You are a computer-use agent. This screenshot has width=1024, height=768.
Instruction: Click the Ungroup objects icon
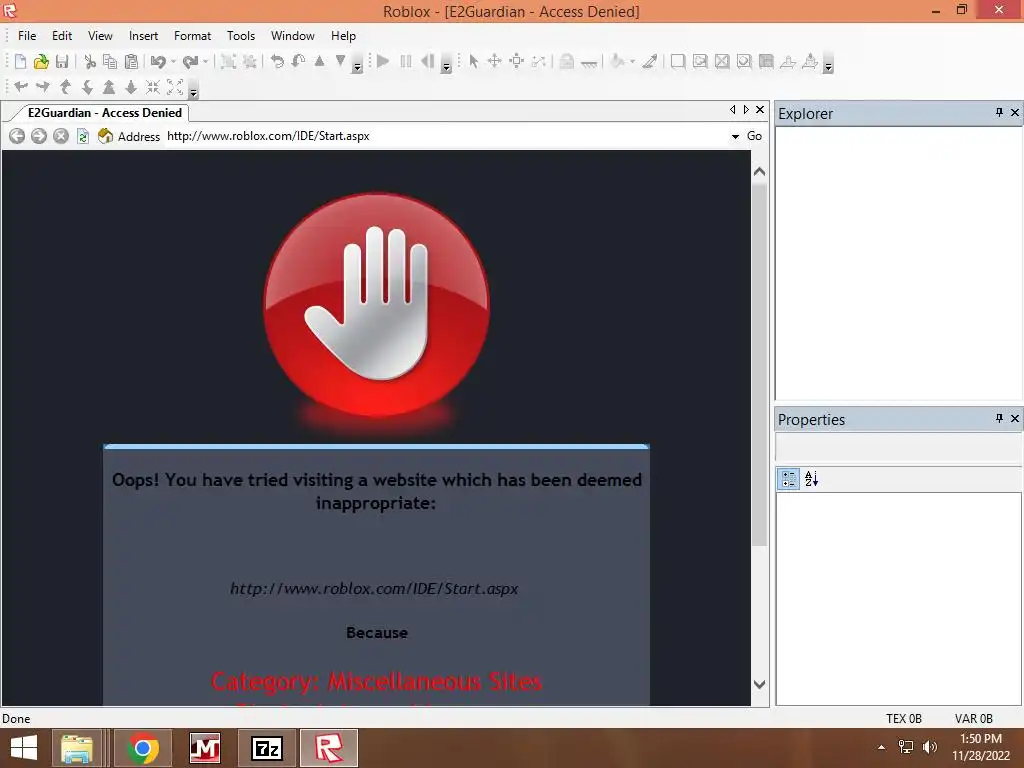click(x=249, y=61)
